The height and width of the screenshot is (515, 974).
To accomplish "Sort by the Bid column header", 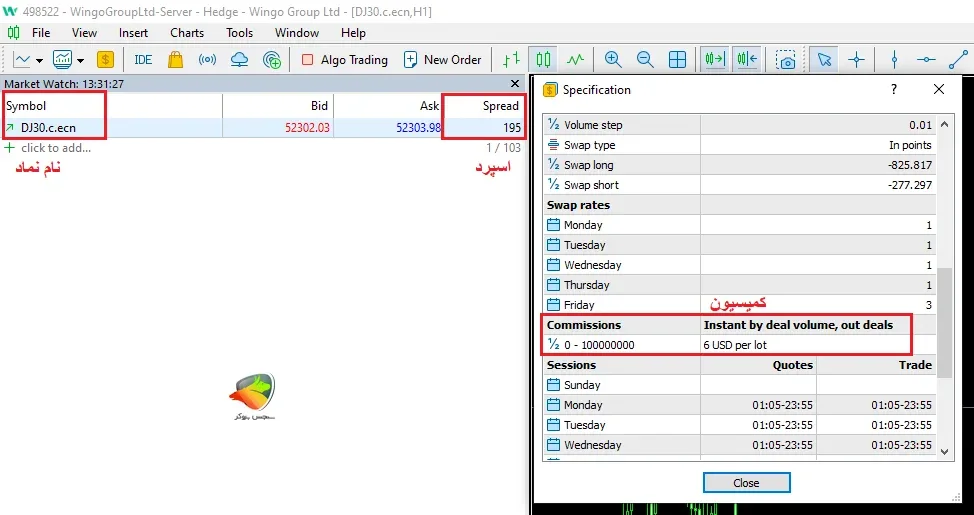I will [x=278, y=106].
